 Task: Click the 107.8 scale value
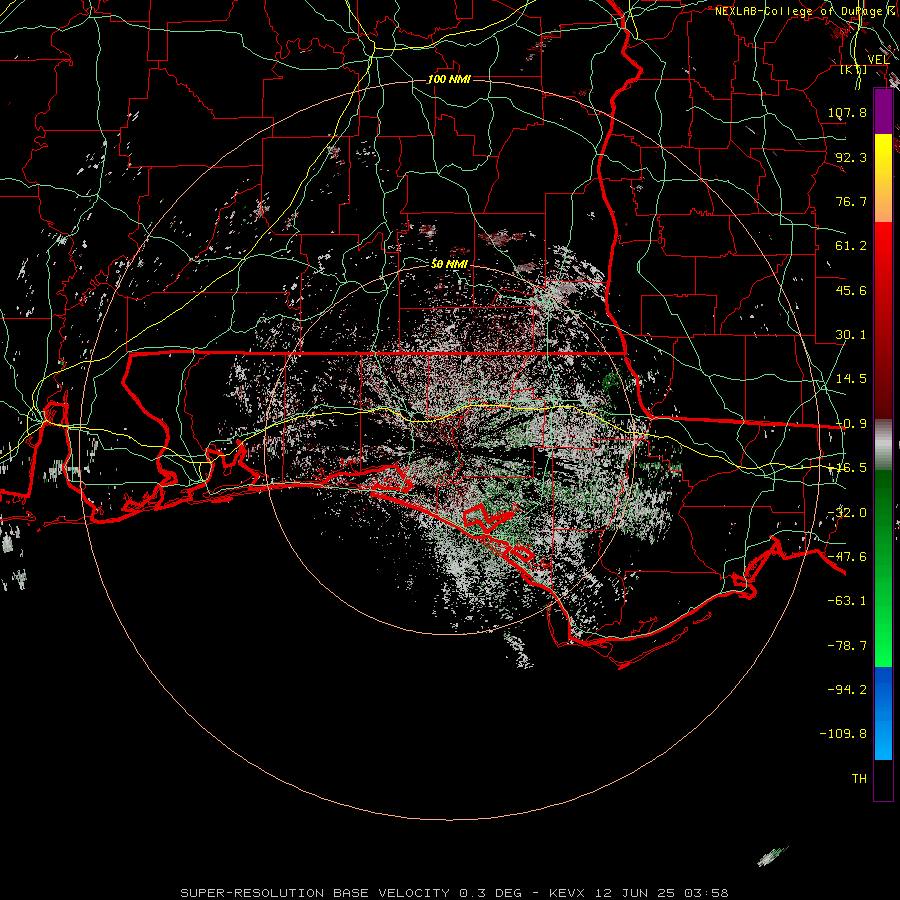[x=847, y=112]
